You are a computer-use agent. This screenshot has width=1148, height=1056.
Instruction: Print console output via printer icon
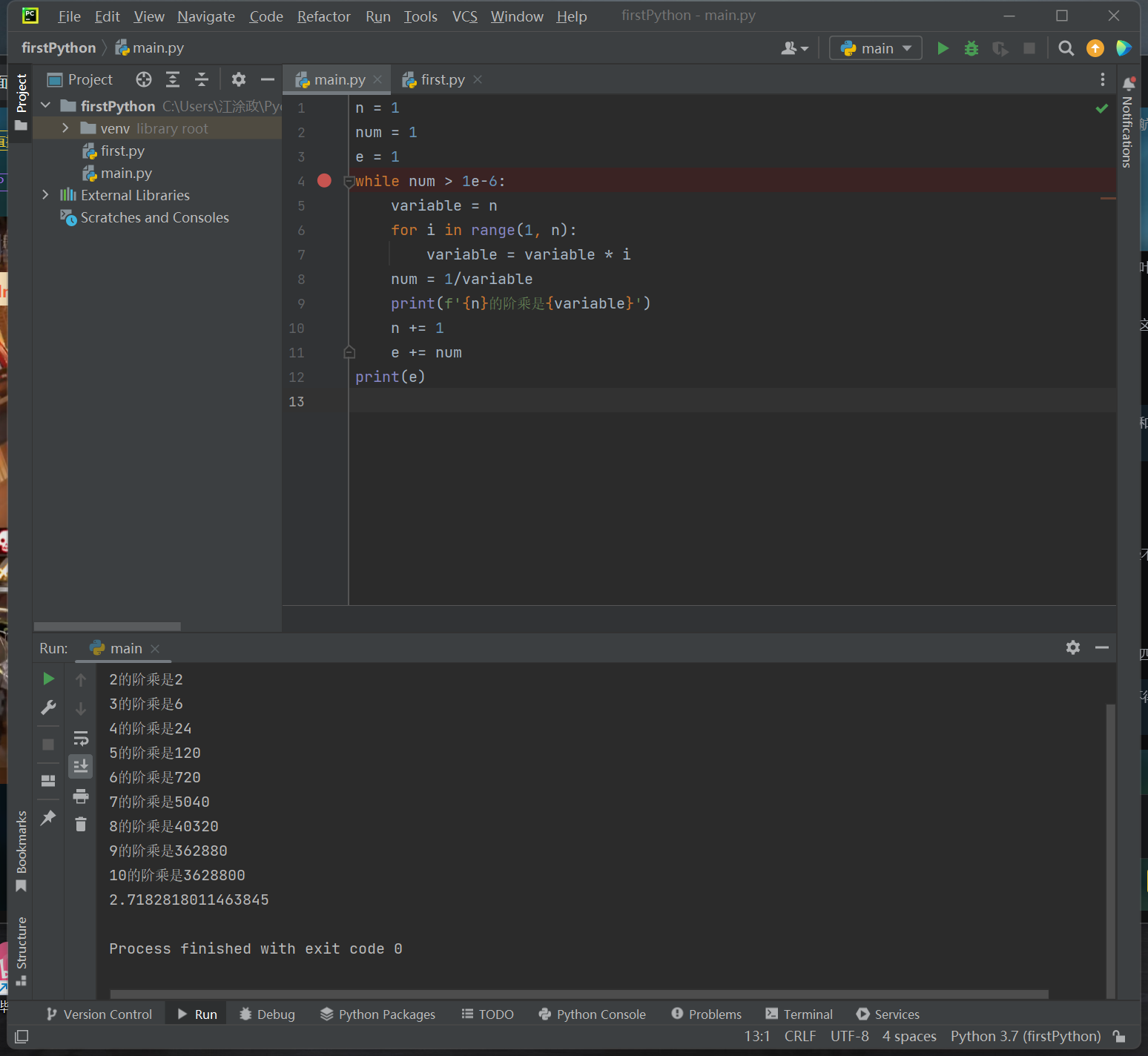[x=81, y=796]
